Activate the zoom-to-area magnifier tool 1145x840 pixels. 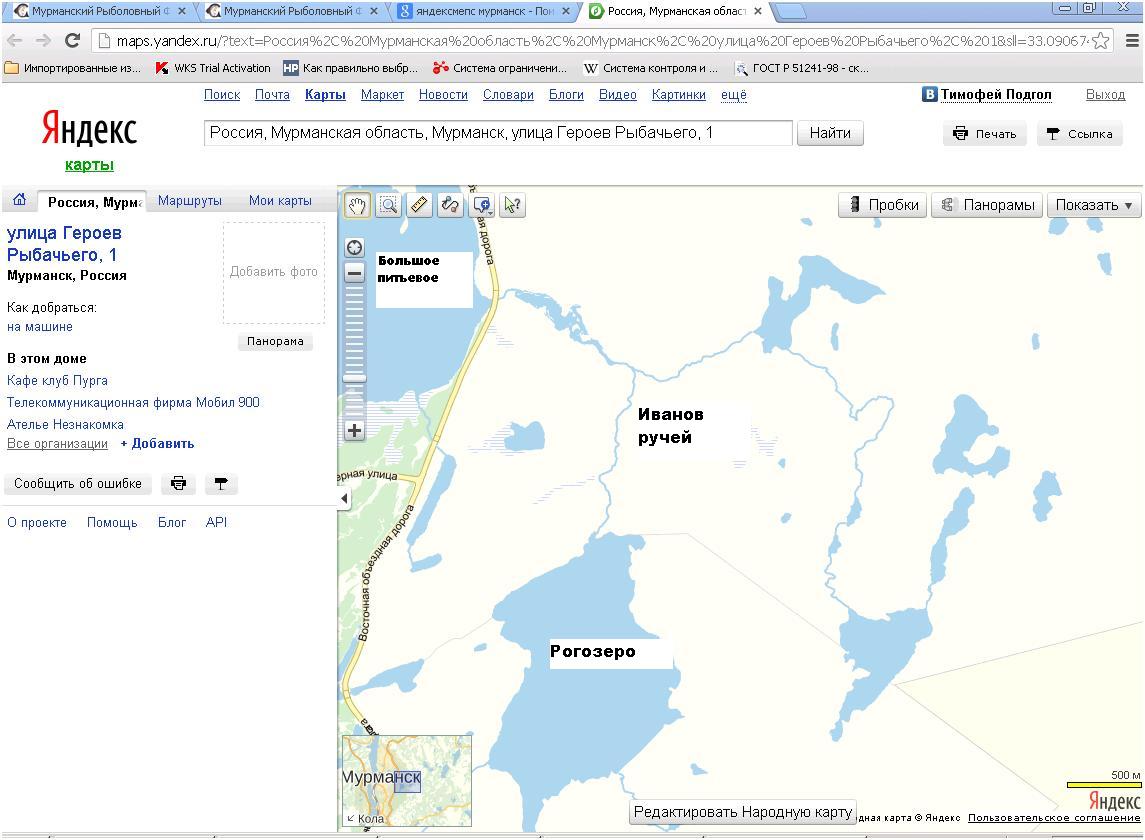[x=388, y=205]
